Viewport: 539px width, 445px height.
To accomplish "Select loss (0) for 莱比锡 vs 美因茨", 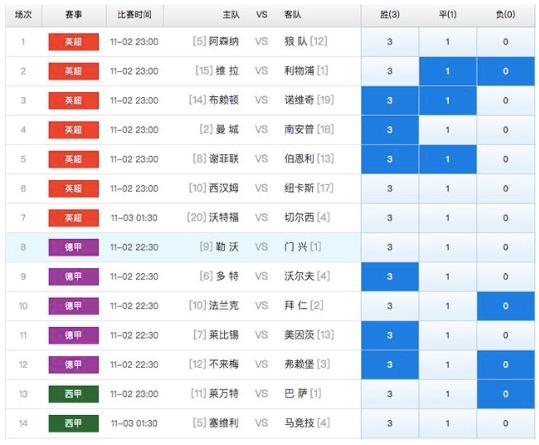I will point(506,335).
